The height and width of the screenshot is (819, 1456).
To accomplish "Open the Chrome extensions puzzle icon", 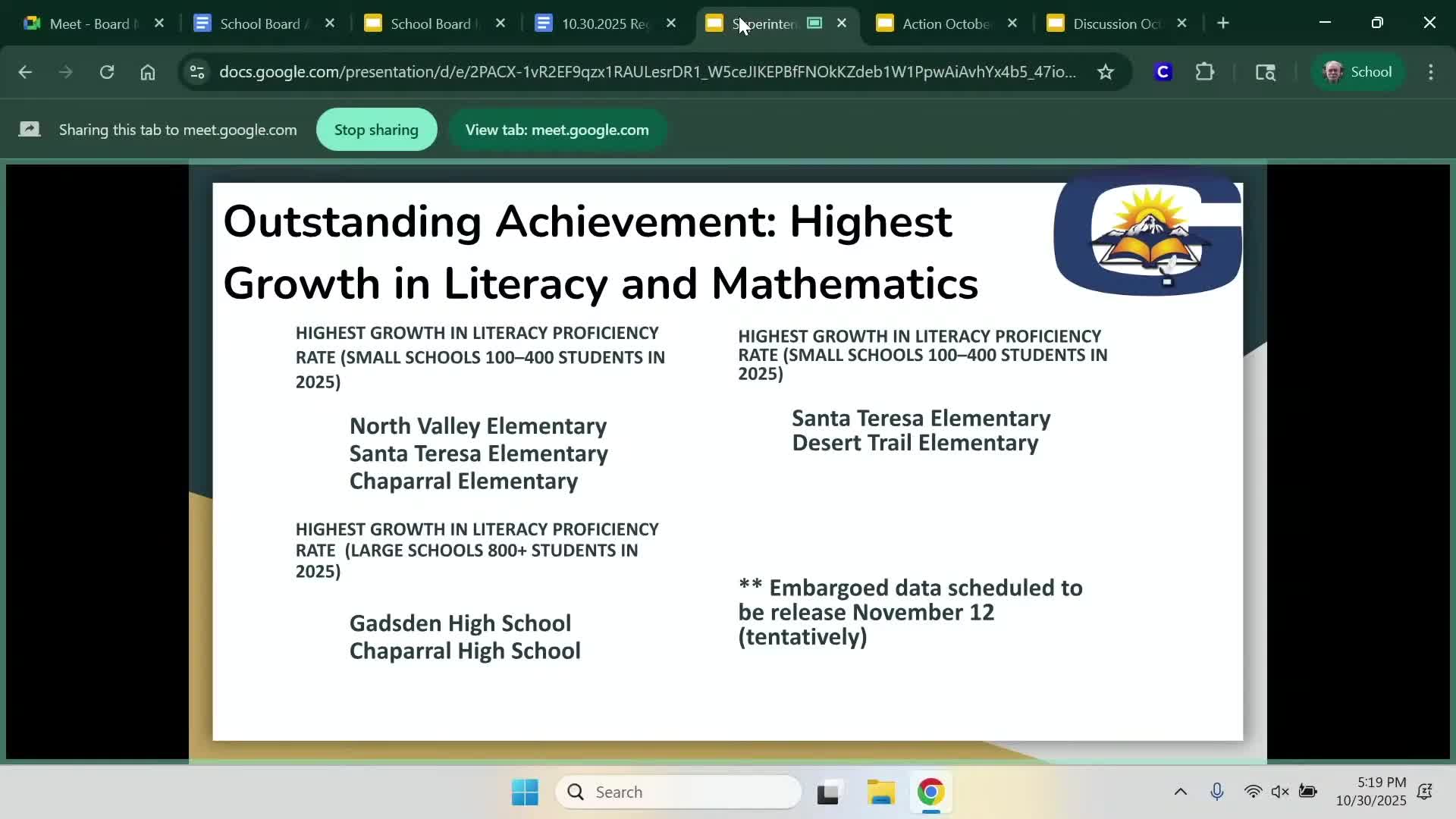I will [x=1206, y=72].
